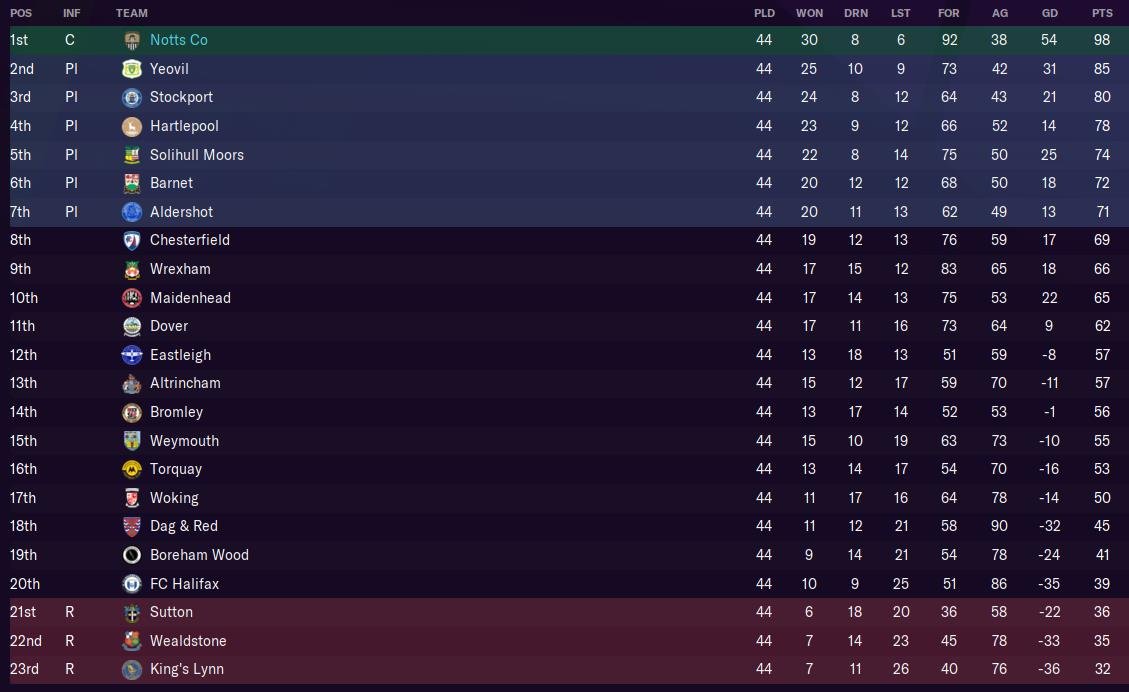
Task: Open the FC Halifax team link
Action: pos(184,583)
